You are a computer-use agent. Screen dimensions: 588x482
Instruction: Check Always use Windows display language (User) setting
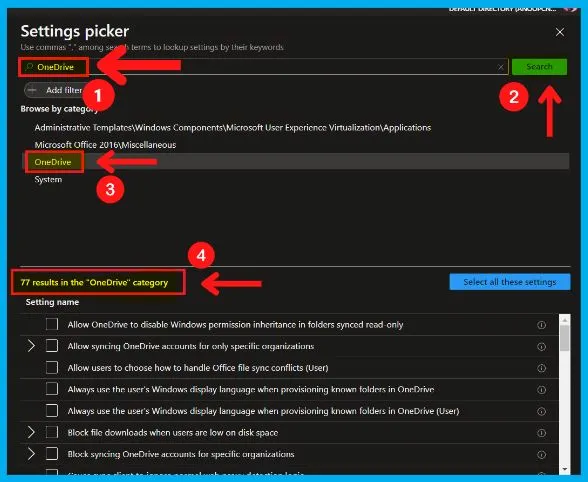52,410
